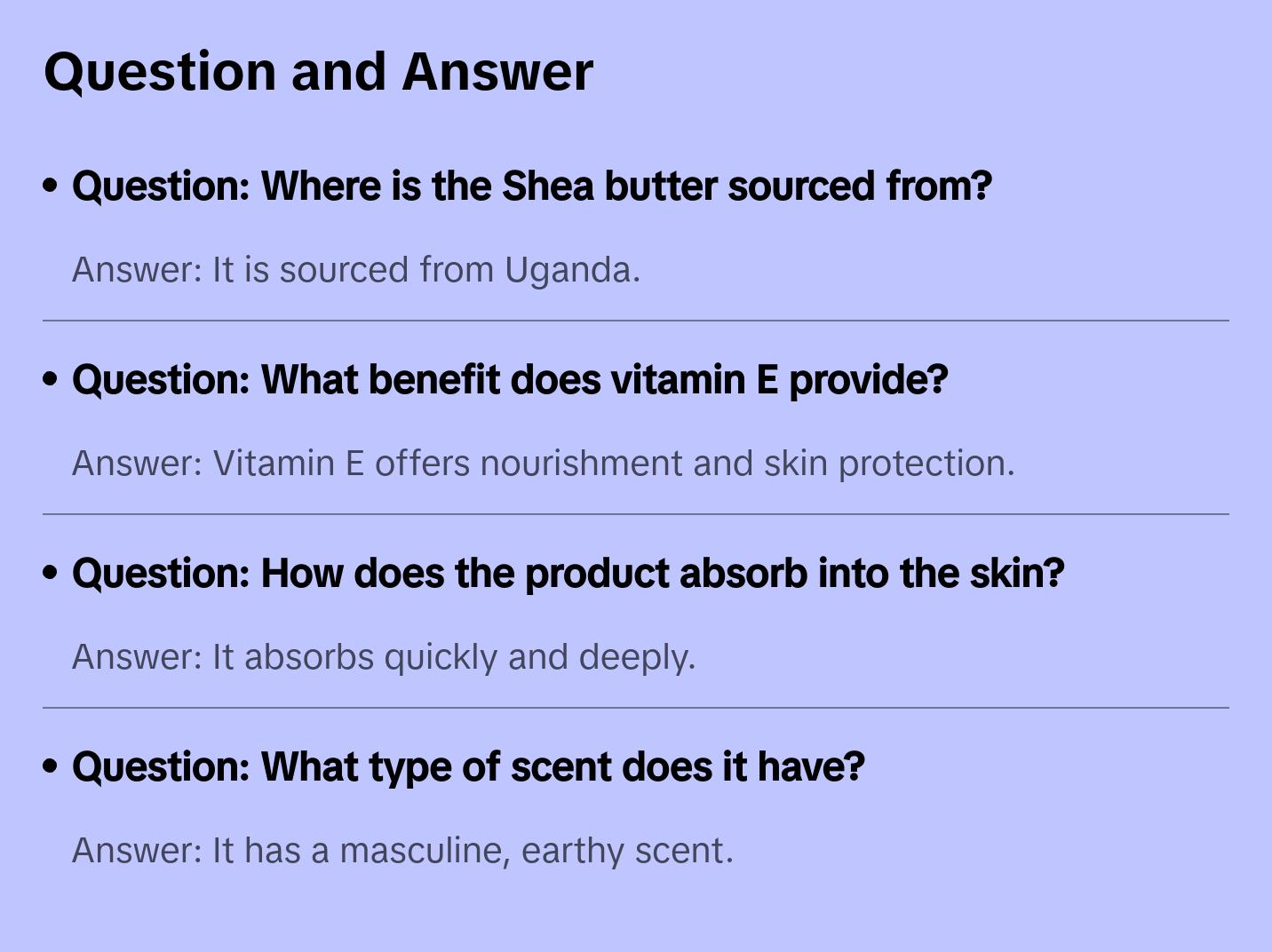This screenshot has height=952, width=1272.
Task: Select the question about scent type
Action: [468, 767]
